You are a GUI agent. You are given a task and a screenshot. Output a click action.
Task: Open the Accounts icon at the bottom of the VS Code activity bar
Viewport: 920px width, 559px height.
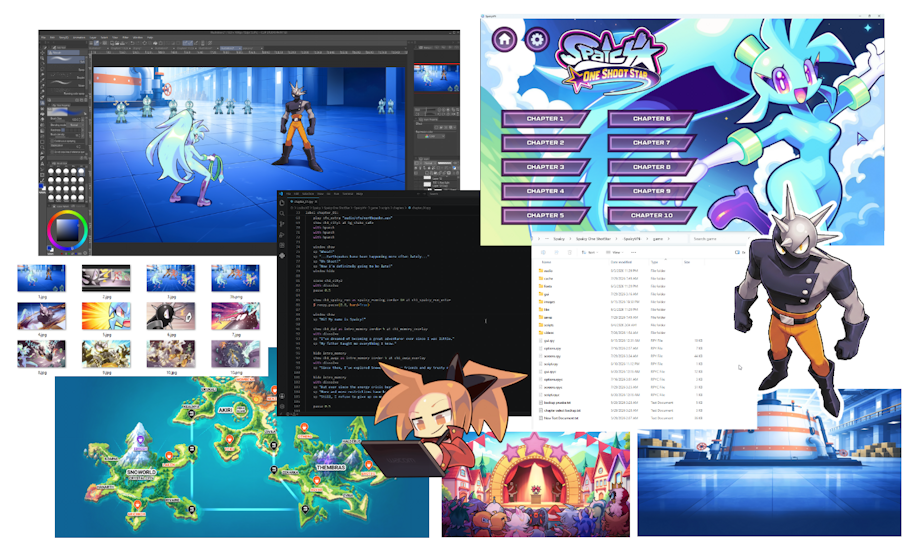pos(282,396)
